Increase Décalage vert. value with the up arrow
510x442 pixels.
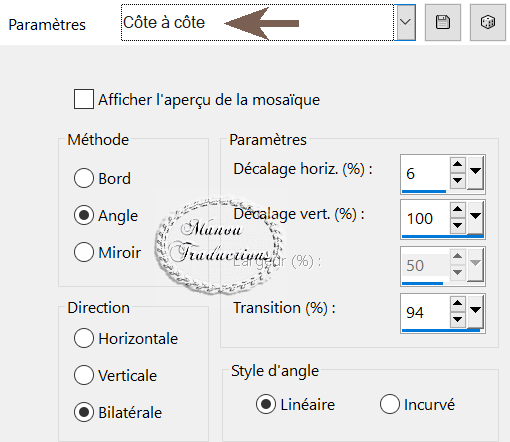pyautogui.click(x=458, y=209)
